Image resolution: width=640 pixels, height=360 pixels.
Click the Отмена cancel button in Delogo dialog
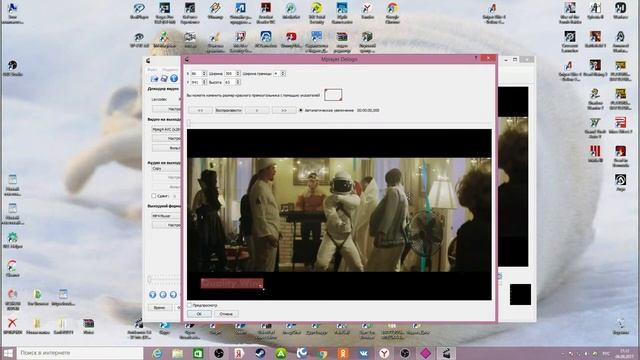(x=226, y=314)
